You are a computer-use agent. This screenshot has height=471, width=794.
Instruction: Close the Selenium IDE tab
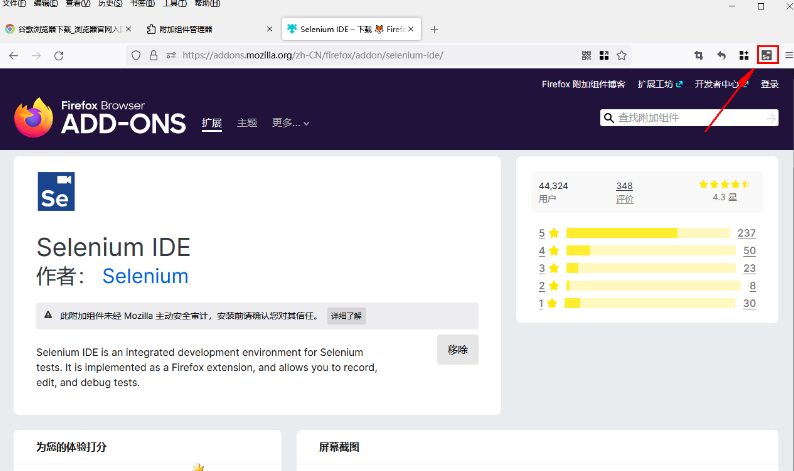click(411, 29)
